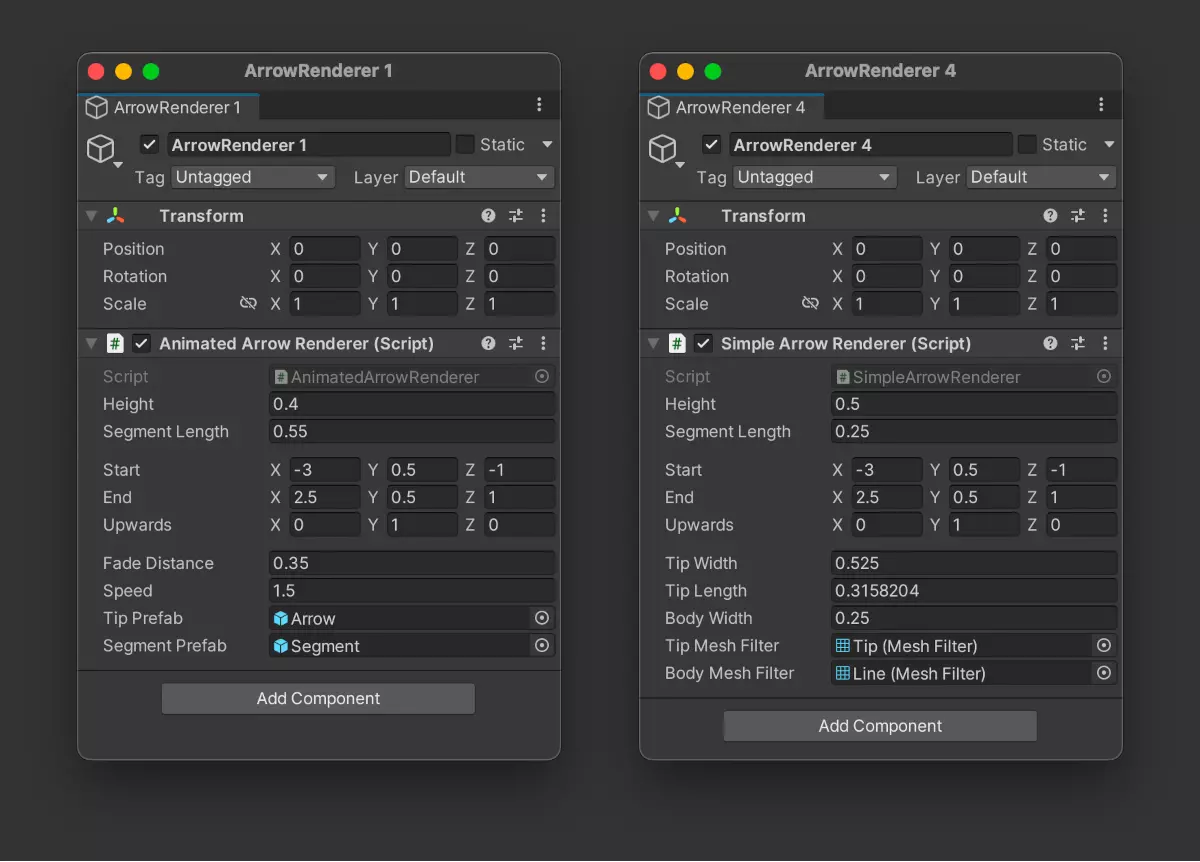This screenshot has height=862, width=1200.
Task: Open Transform more options menu in ArrowRenderer 4
Action: coord(1105,216)
